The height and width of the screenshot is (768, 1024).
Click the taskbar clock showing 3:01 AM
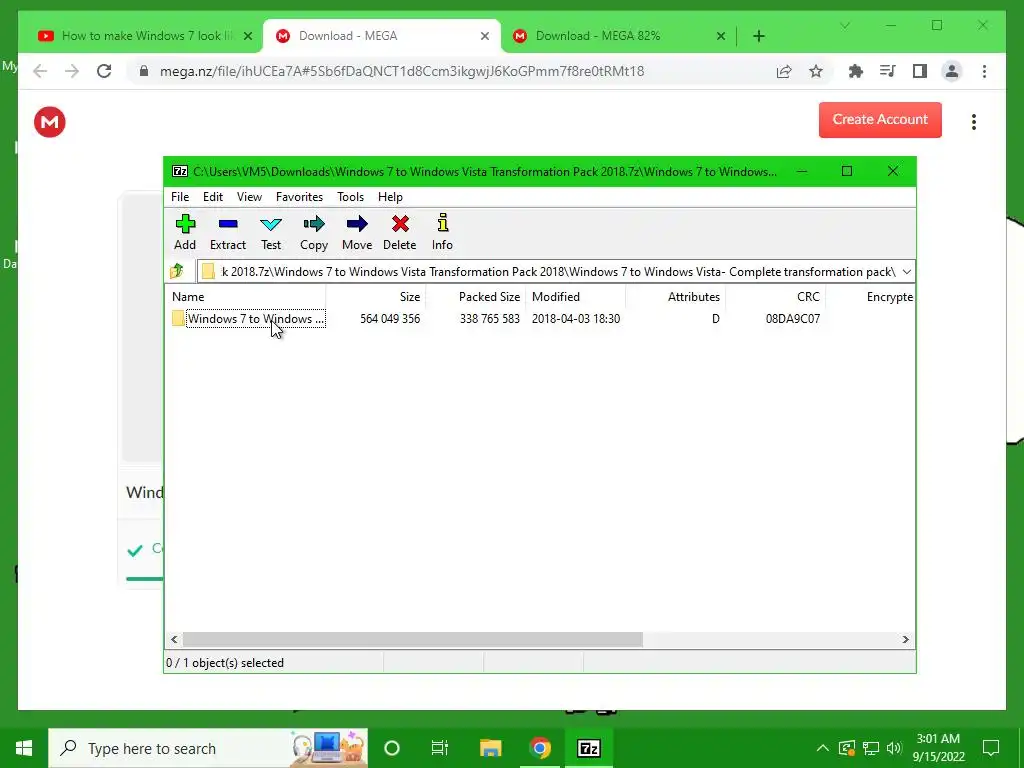coord(938,748)
